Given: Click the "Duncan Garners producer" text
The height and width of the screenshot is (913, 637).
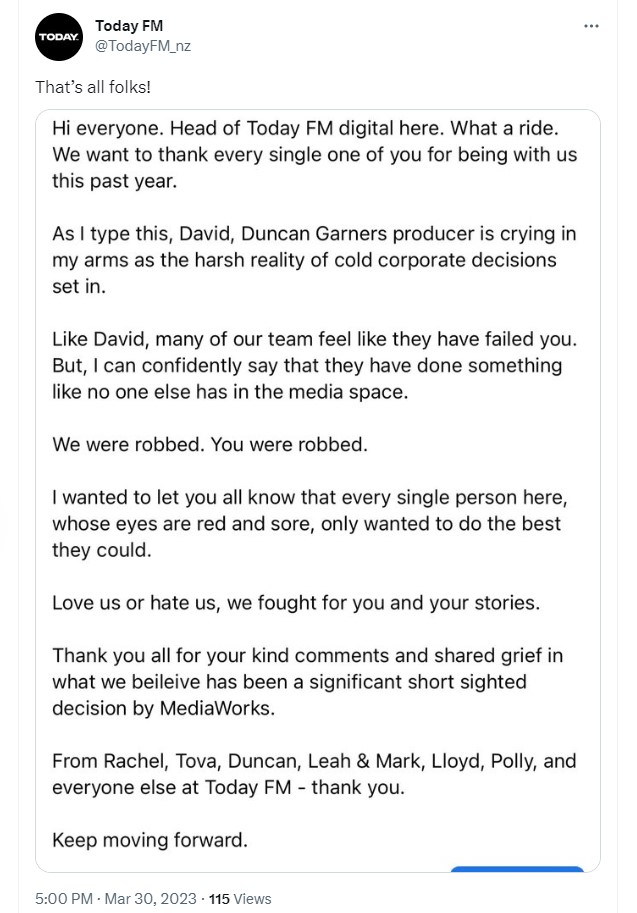Looking at the screenshot, I should pyautogui.click(x=350, y=234).
